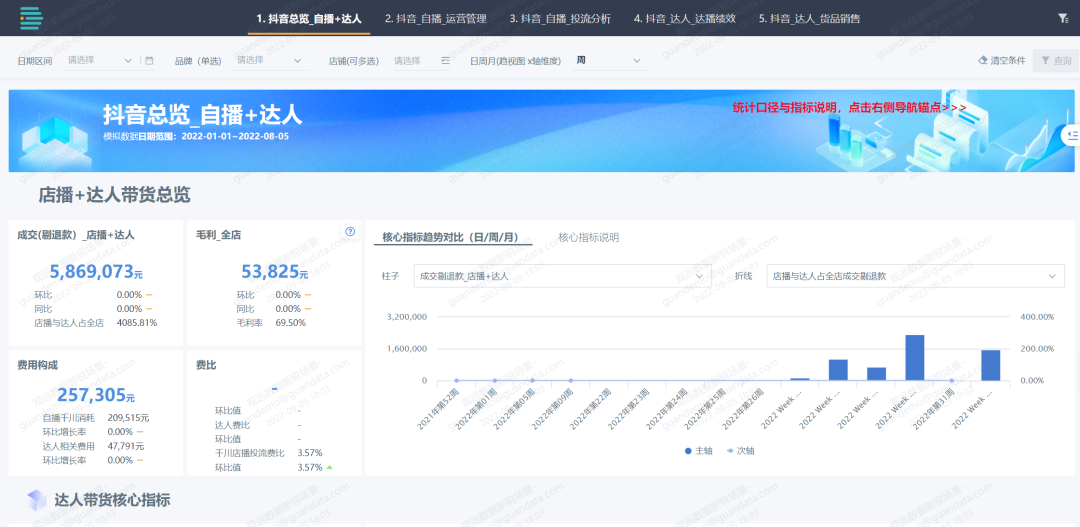Click the help question mark on 毛利_全店
Screen dimensions: 1080x527
pos(350,231)
